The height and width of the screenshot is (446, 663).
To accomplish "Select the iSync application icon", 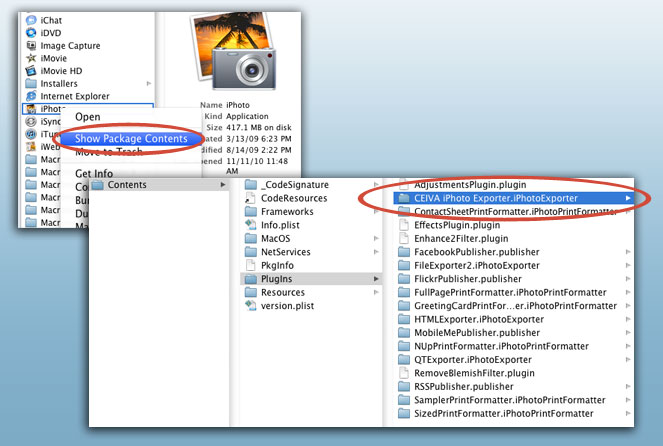I will (x=31, y=121).
